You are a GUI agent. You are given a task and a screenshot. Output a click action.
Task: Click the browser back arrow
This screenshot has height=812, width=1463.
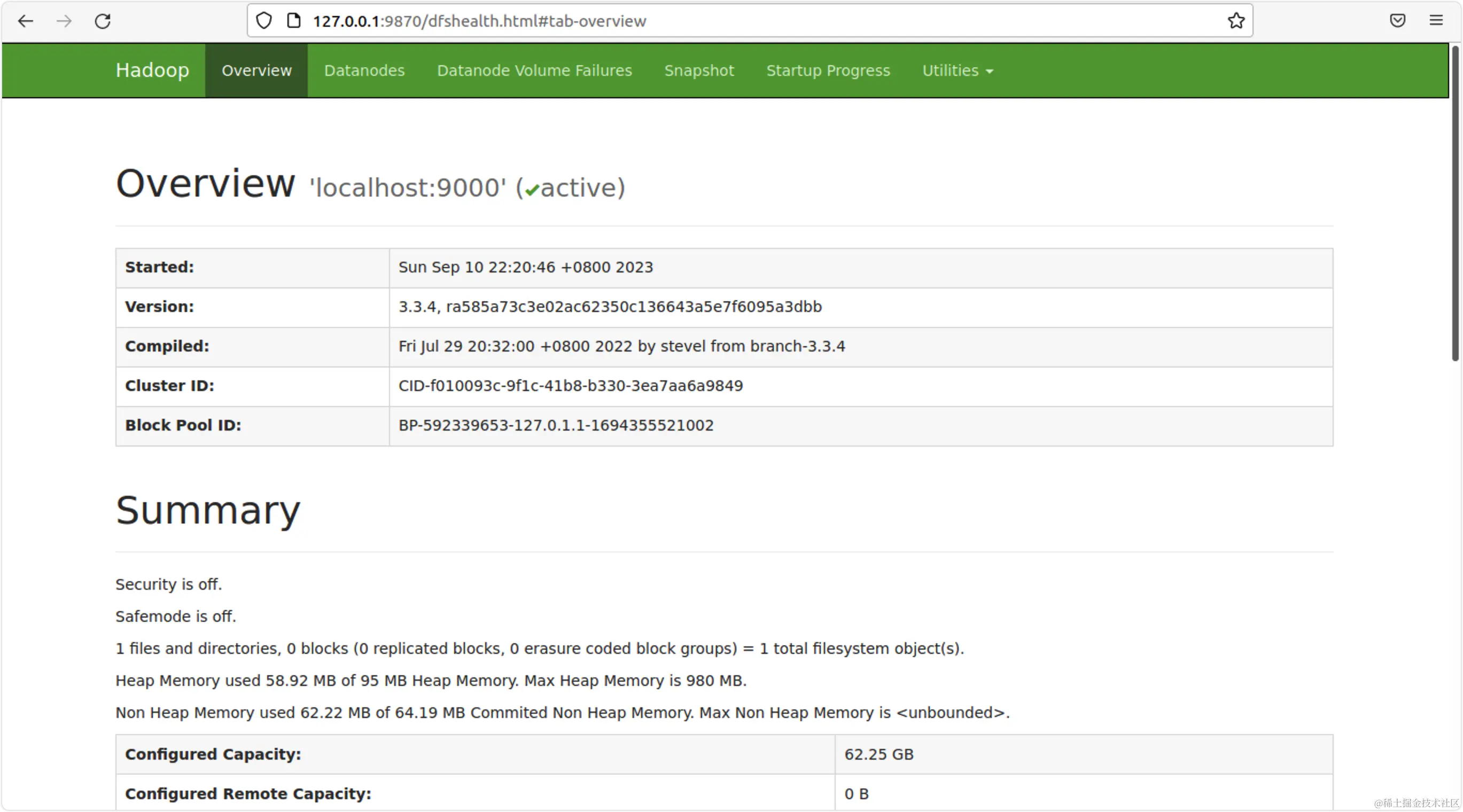26,21
